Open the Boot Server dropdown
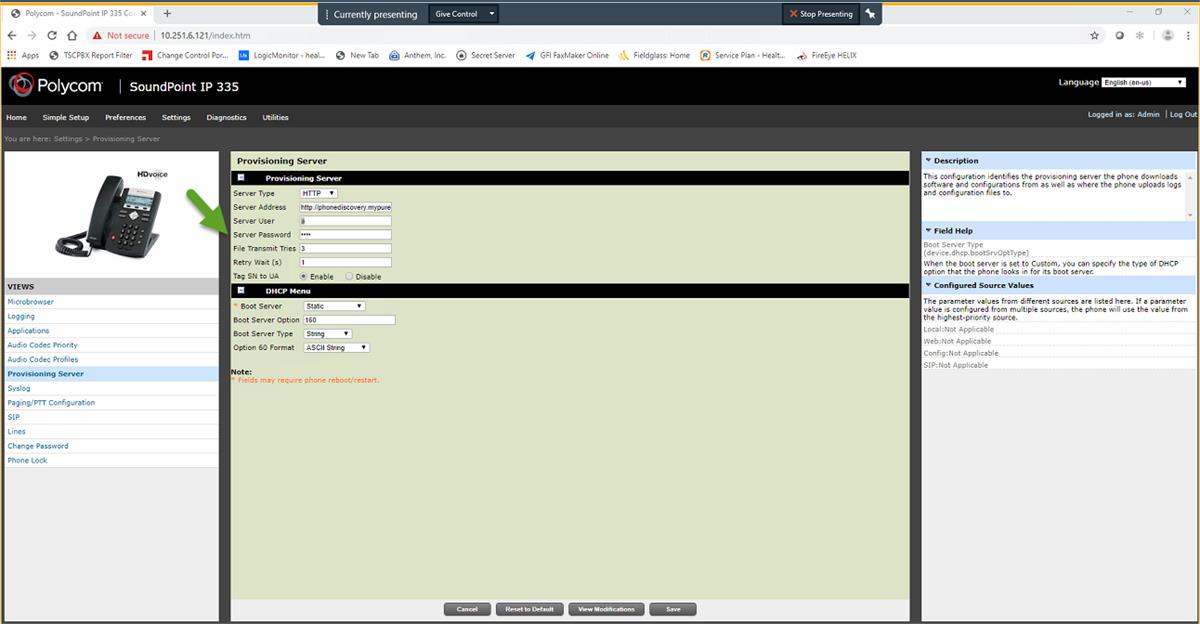 [334, 305]
